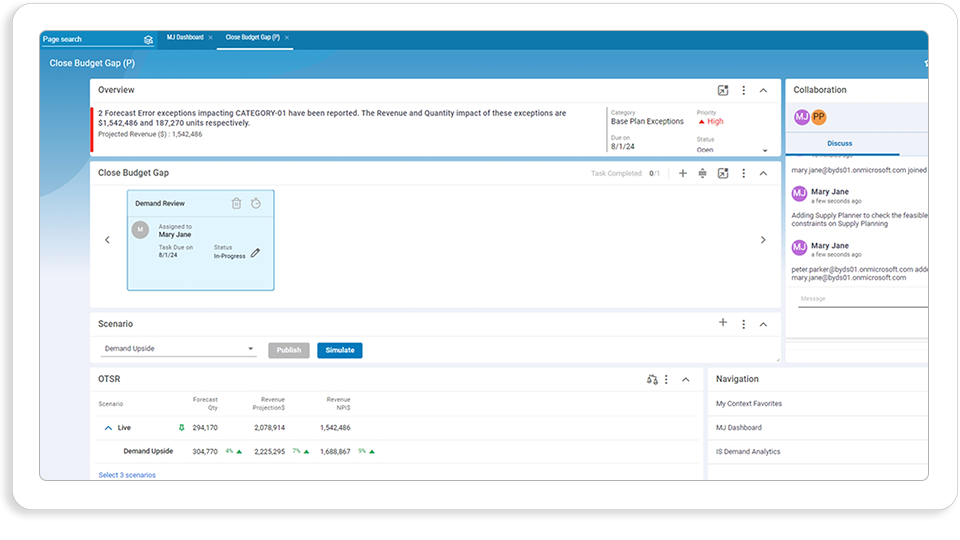Click the Simulate button
960x540 pixels.
(340, 350)
